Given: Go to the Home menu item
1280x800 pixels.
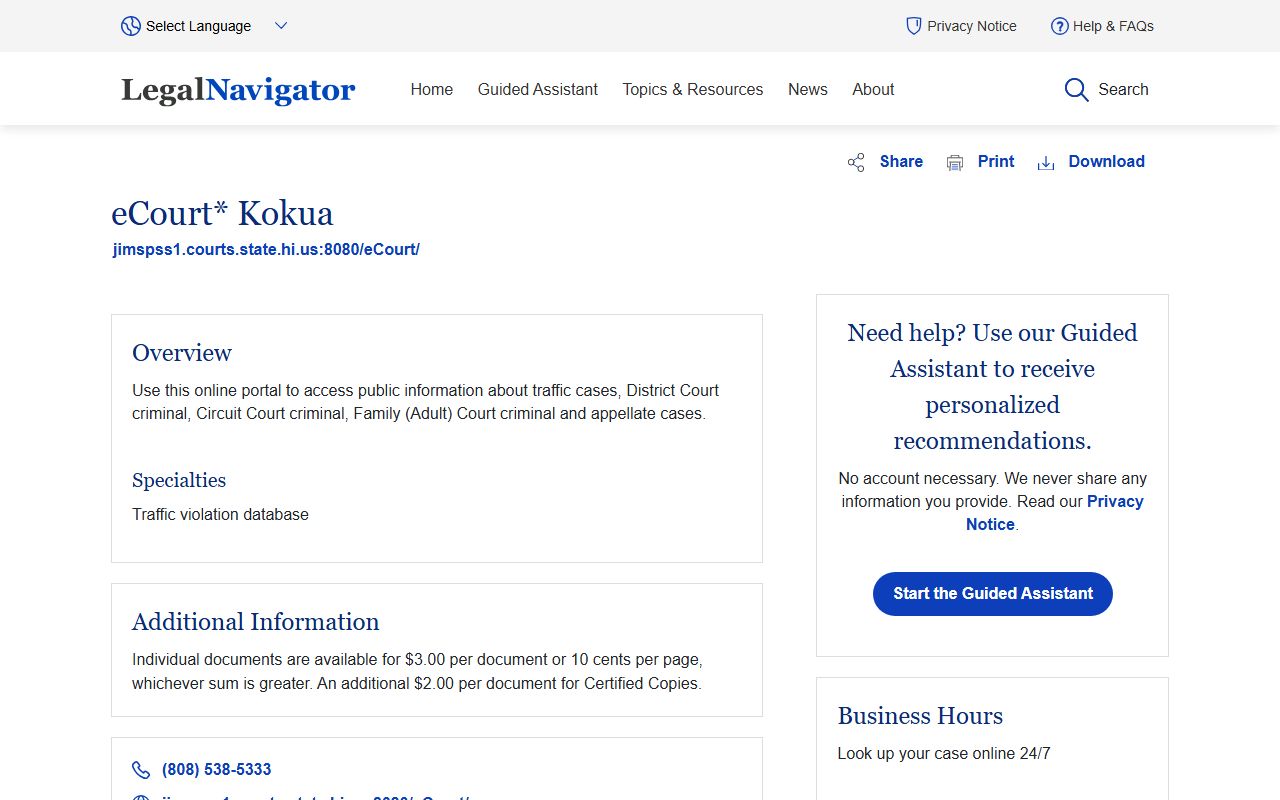Looking at the screenshot, I should click(432, 89).
